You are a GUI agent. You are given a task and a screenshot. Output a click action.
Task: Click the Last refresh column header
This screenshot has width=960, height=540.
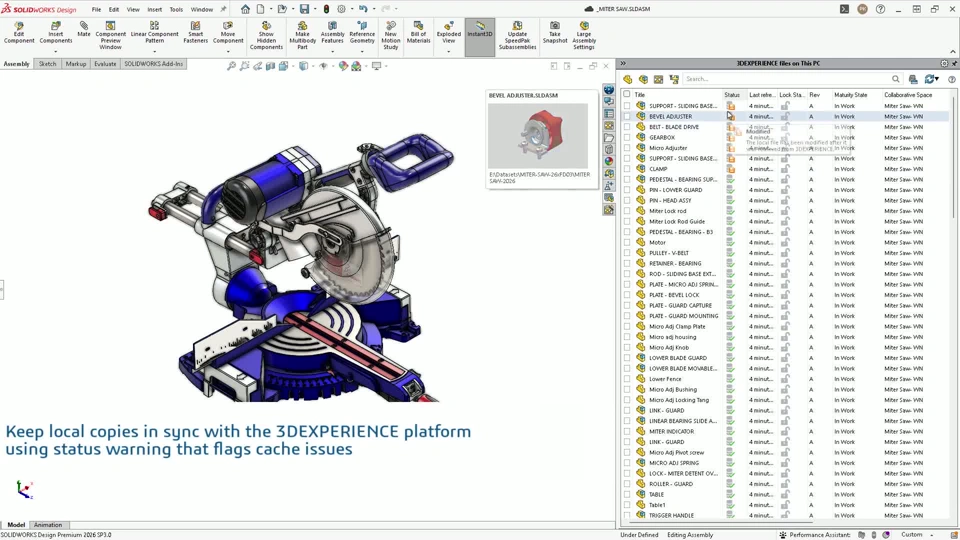pyautogui.click(x=762, y=95)
